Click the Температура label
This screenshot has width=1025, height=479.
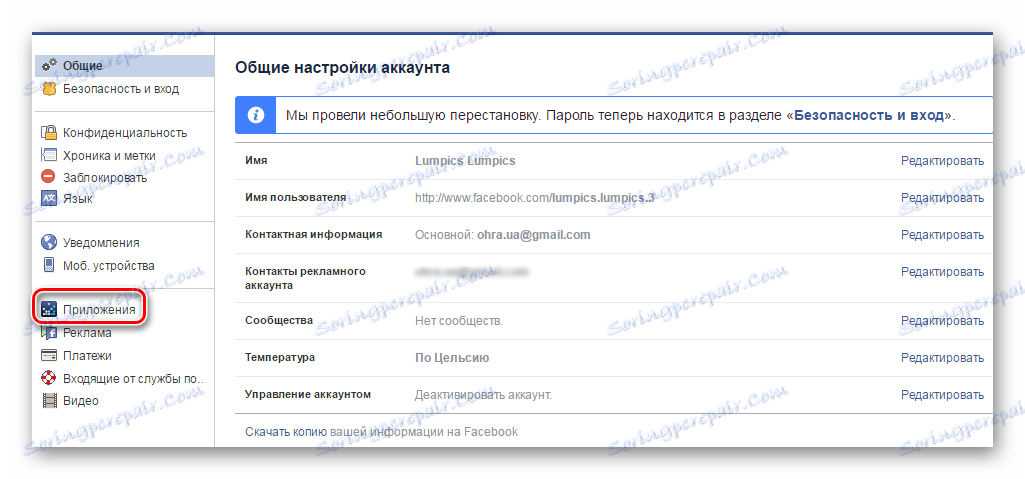[280, 357]
